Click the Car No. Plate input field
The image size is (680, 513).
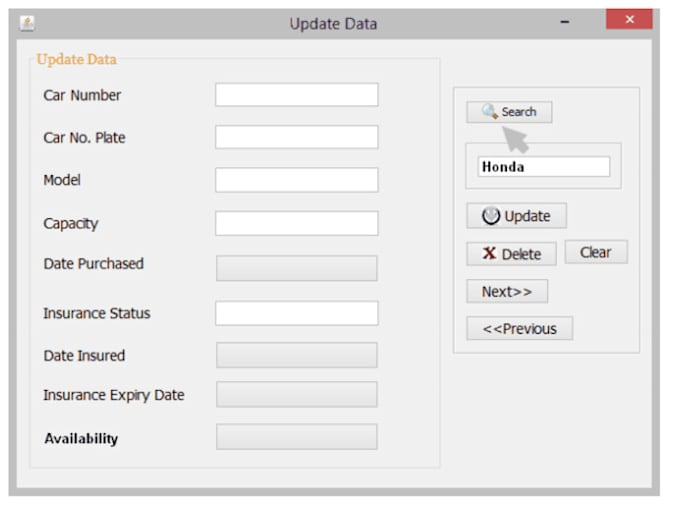click(297, 137)
